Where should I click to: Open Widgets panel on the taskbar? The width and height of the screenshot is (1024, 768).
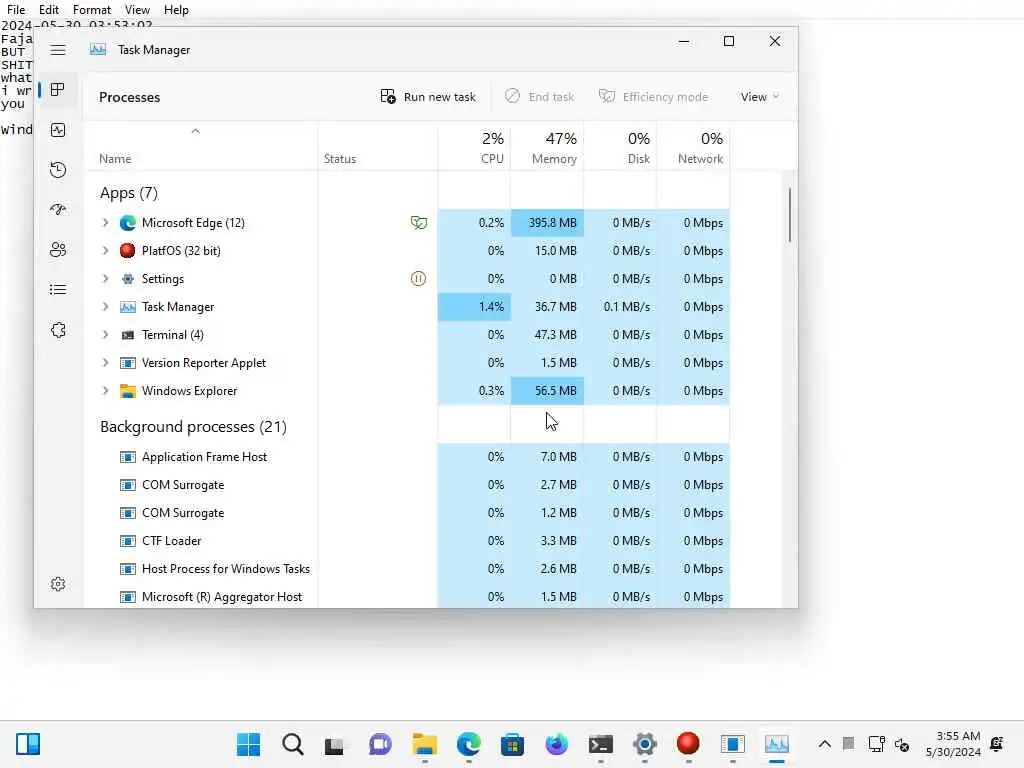coord(28,744)
